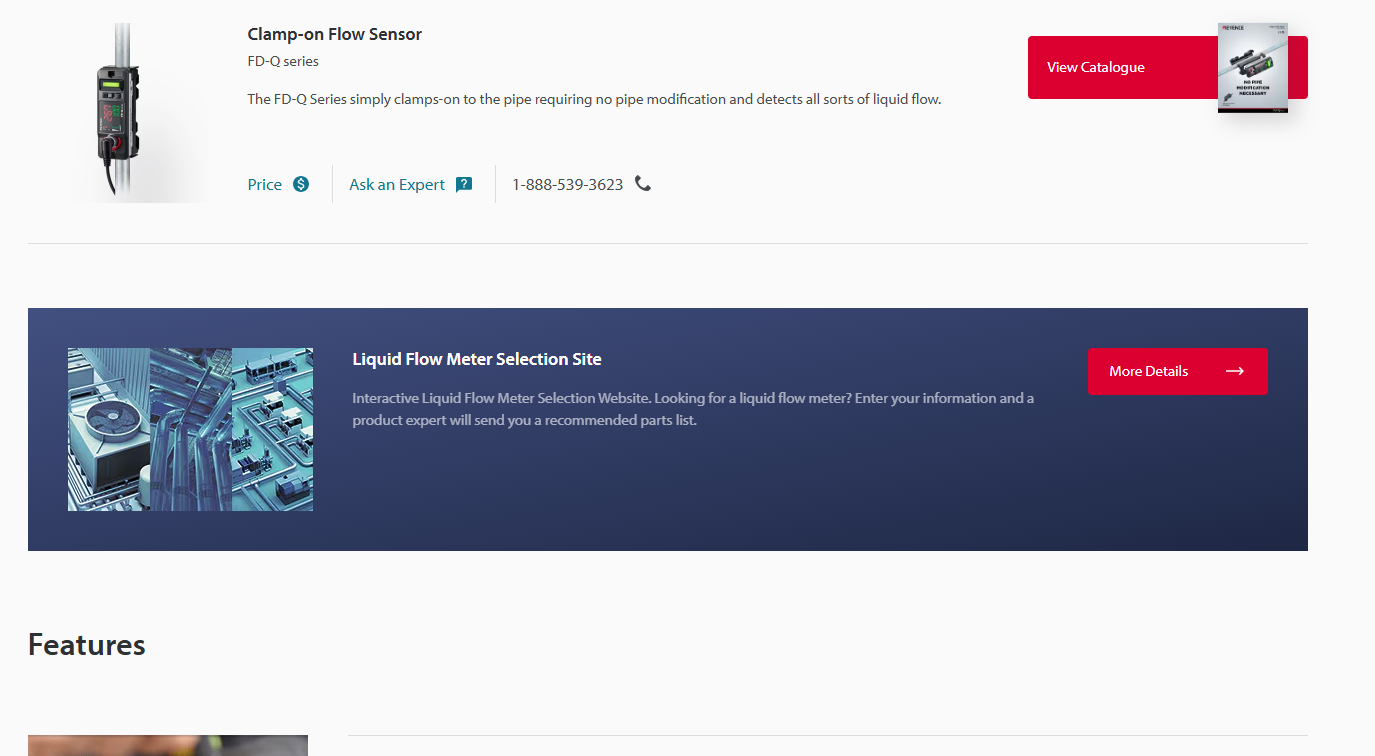Click the Interactive Liquid Flow Meter banner description
Viewport: 1375px width, 756px height.
693,409
